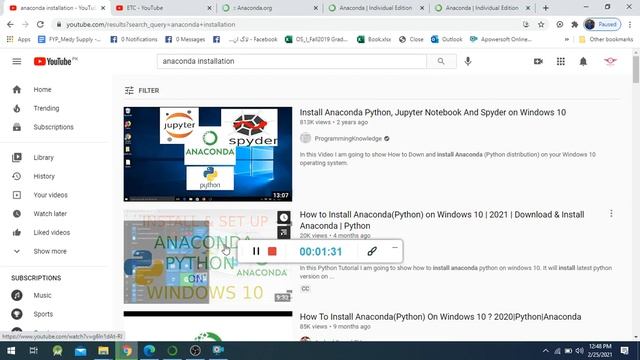The width and height of the screenshot is (640, 360).
Task: Minimize the recorder toolbar
Action: pyautogui.click(x=395, y=247)
